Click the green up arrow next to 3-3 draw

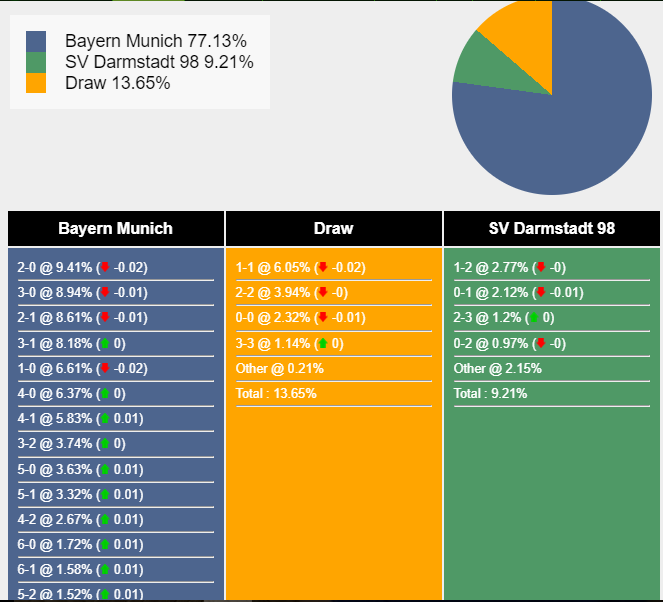click(x=323, y=343)
